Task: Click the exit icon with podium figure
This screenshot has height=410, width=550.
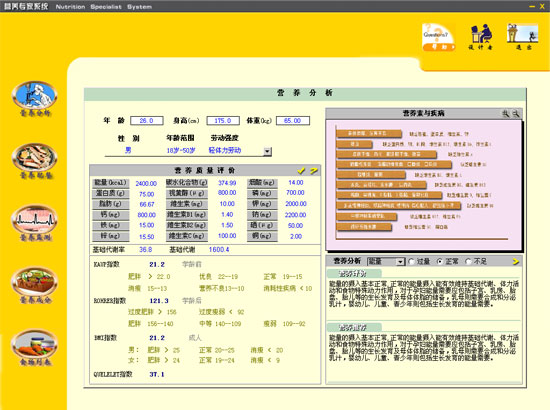Action: (x=523, y=36)
